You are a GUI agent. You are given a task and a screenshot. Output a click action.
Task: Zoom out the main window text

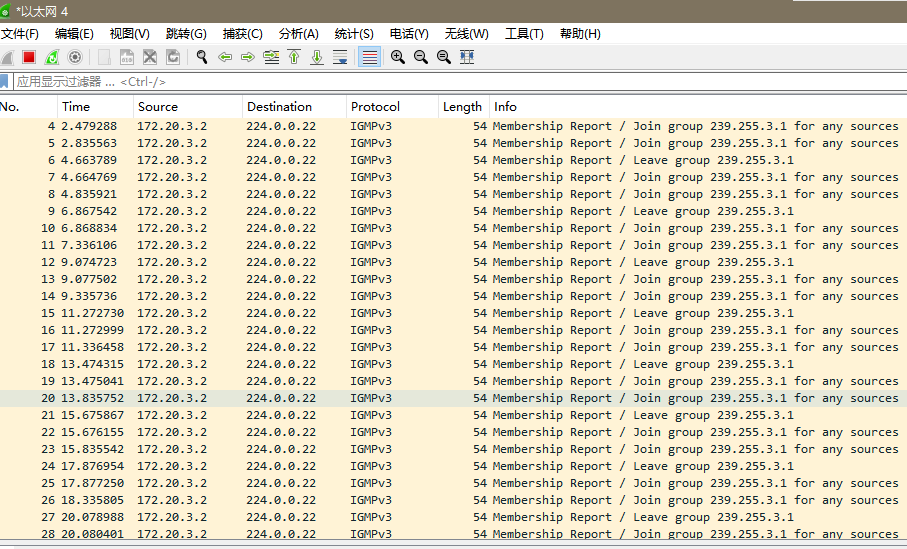pyautogui.click(x=421, y=57)
